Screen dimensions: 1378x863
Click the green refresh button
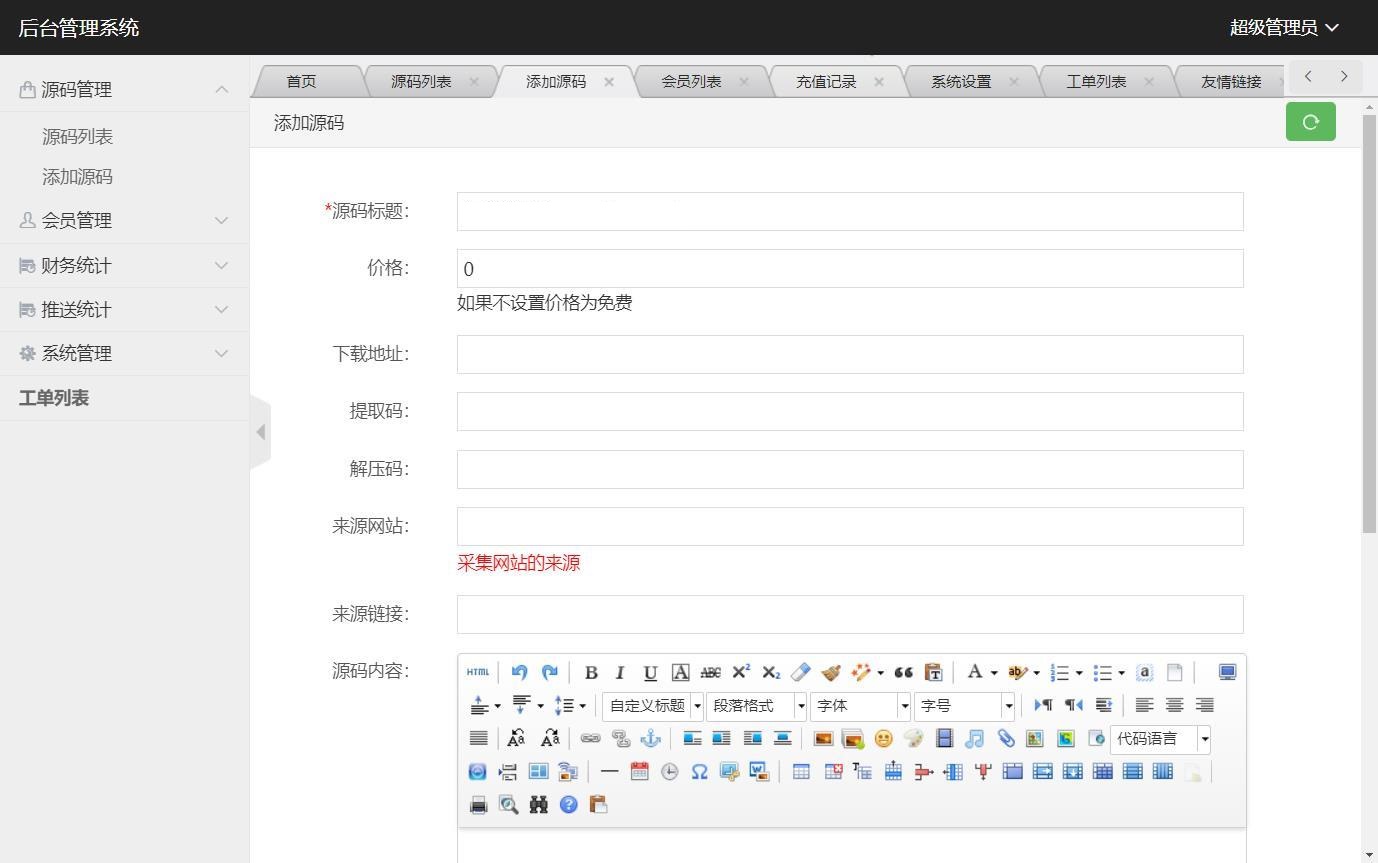1310,121
